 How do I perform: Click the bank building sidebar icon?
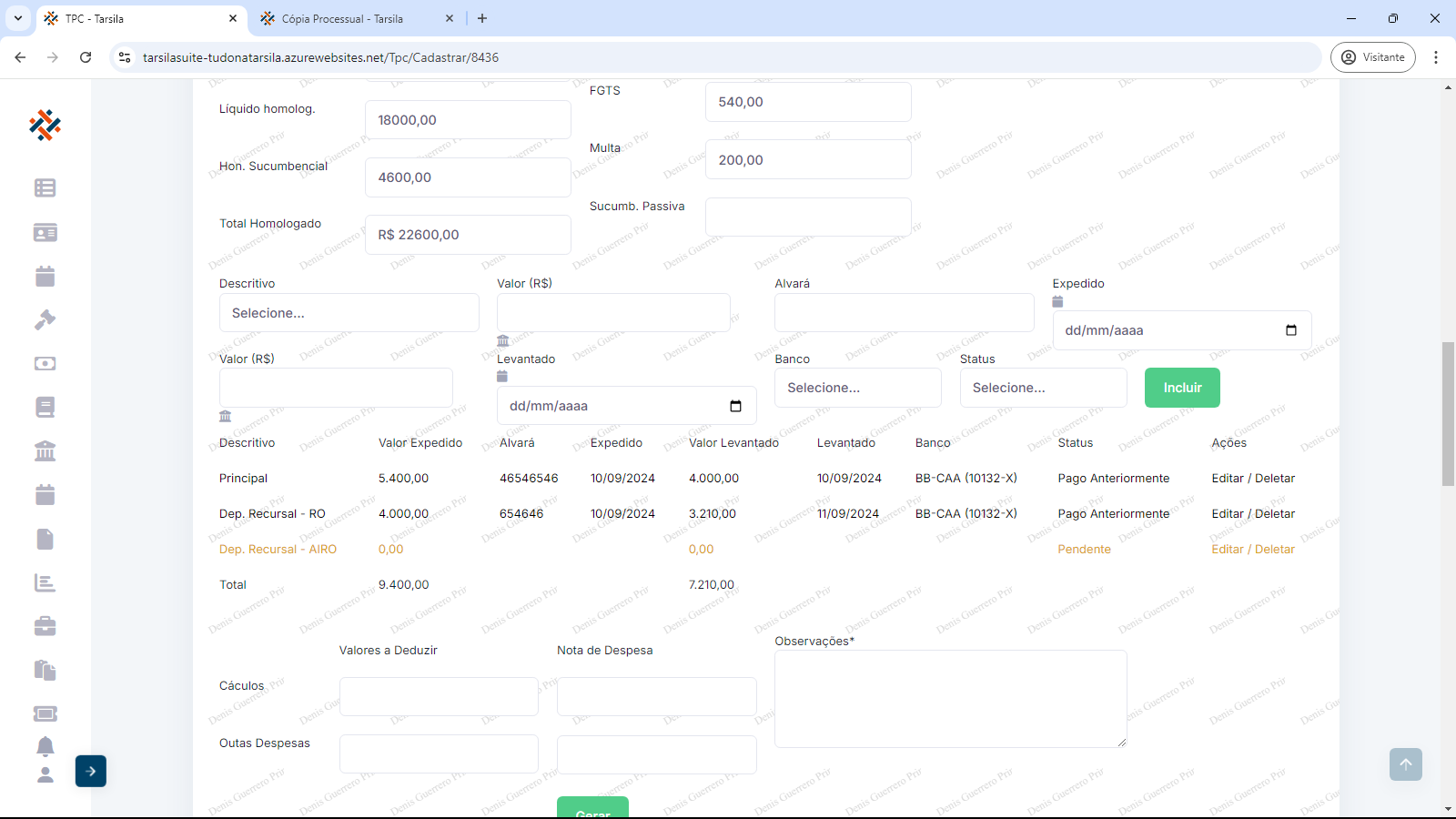[45, 451]
